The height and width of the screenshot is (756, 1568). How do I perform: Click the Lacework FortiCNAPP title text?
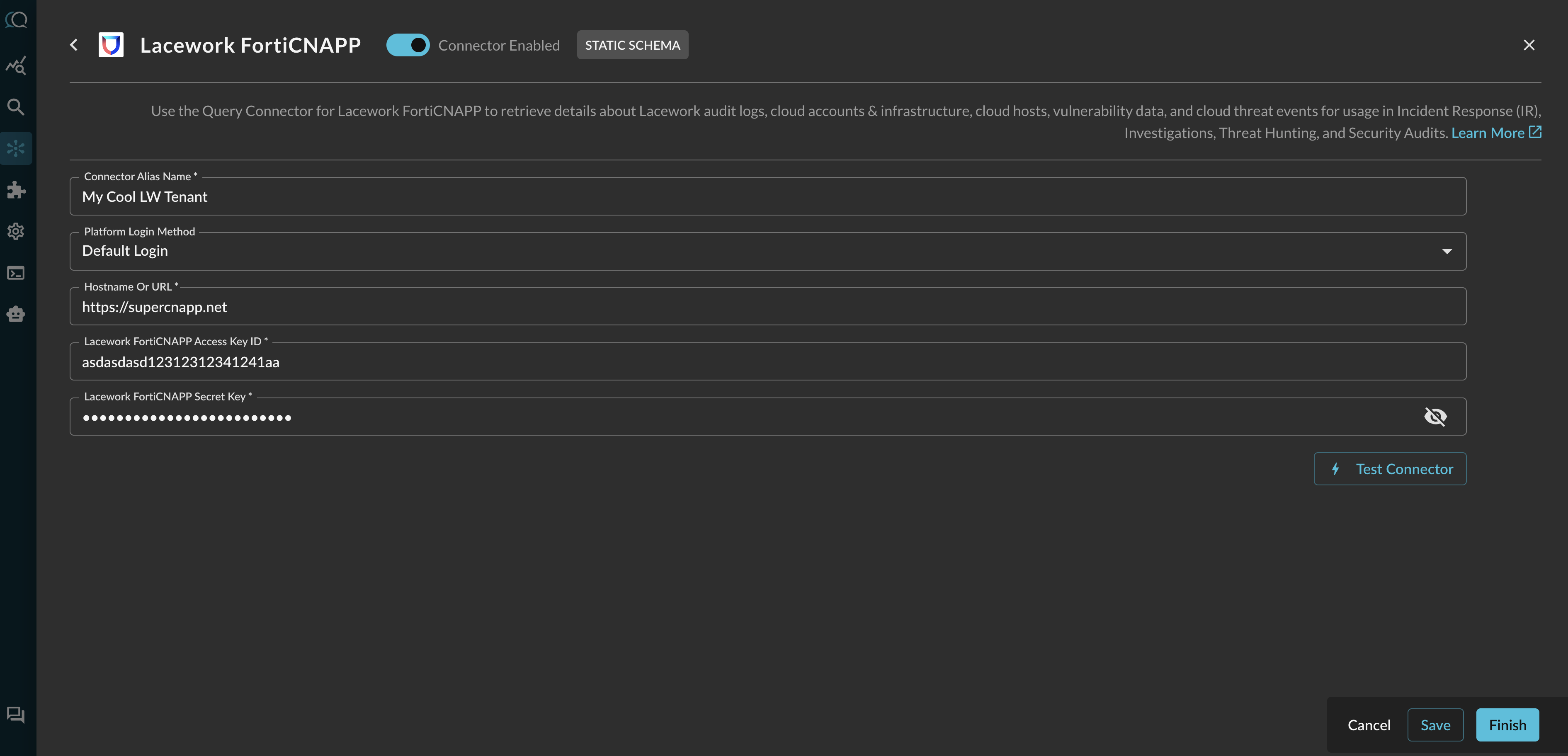251,45
